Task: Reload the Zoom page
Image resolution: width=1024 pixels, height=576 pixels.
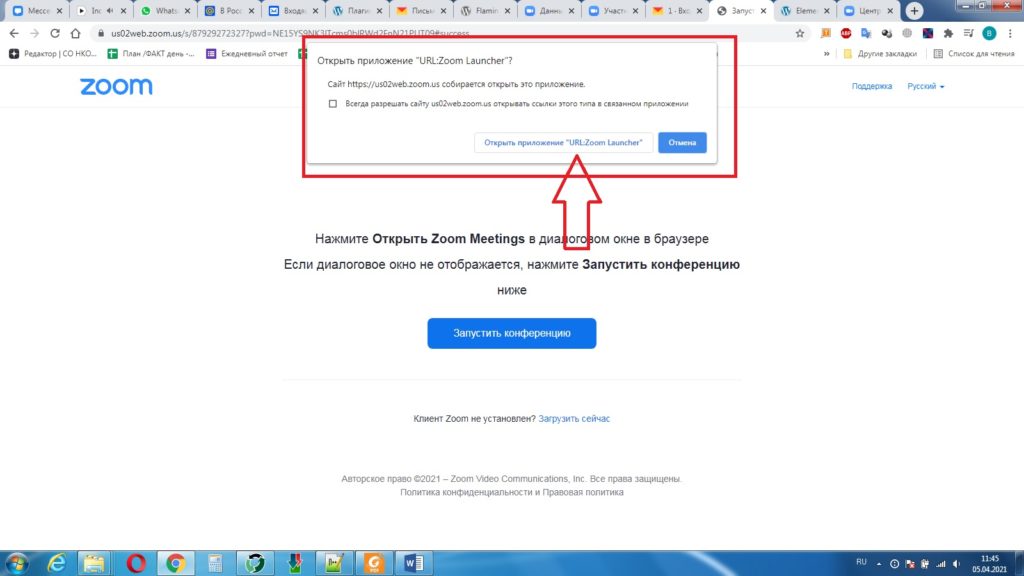Action: coord(55,33)
